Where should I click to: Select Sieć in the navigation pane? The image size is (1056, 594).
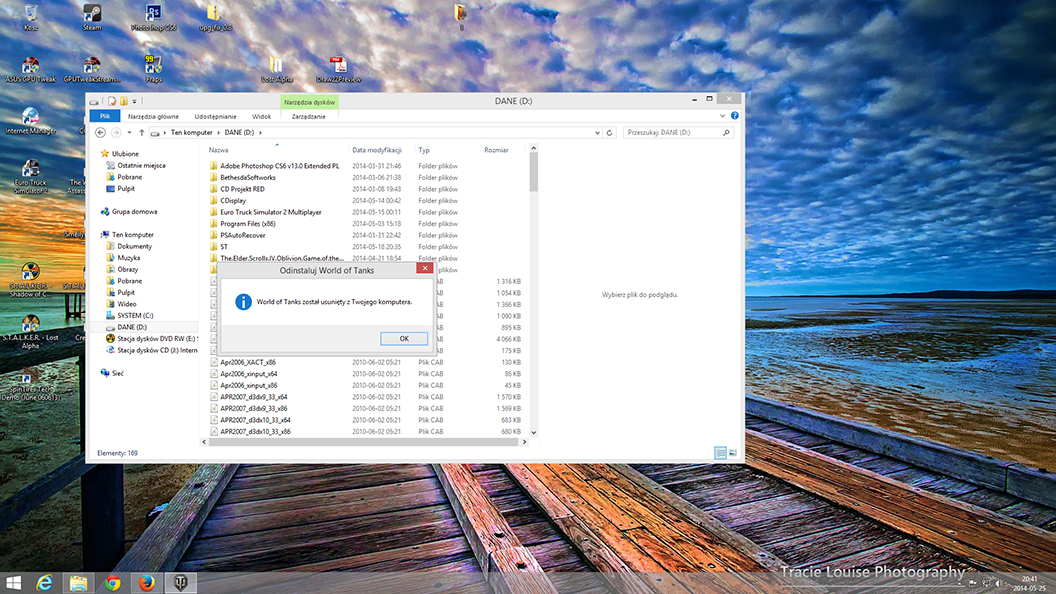112,373
